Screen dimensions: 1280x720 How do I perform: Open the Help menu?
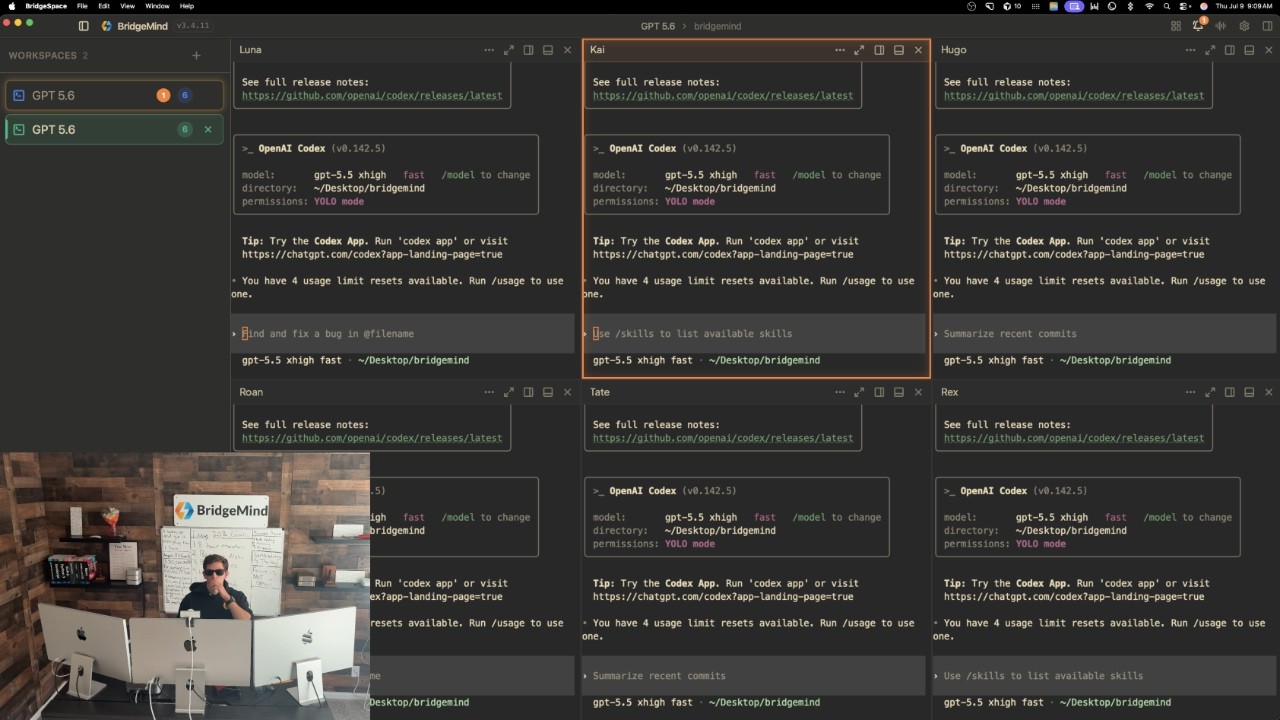click(x=187, y=6)
